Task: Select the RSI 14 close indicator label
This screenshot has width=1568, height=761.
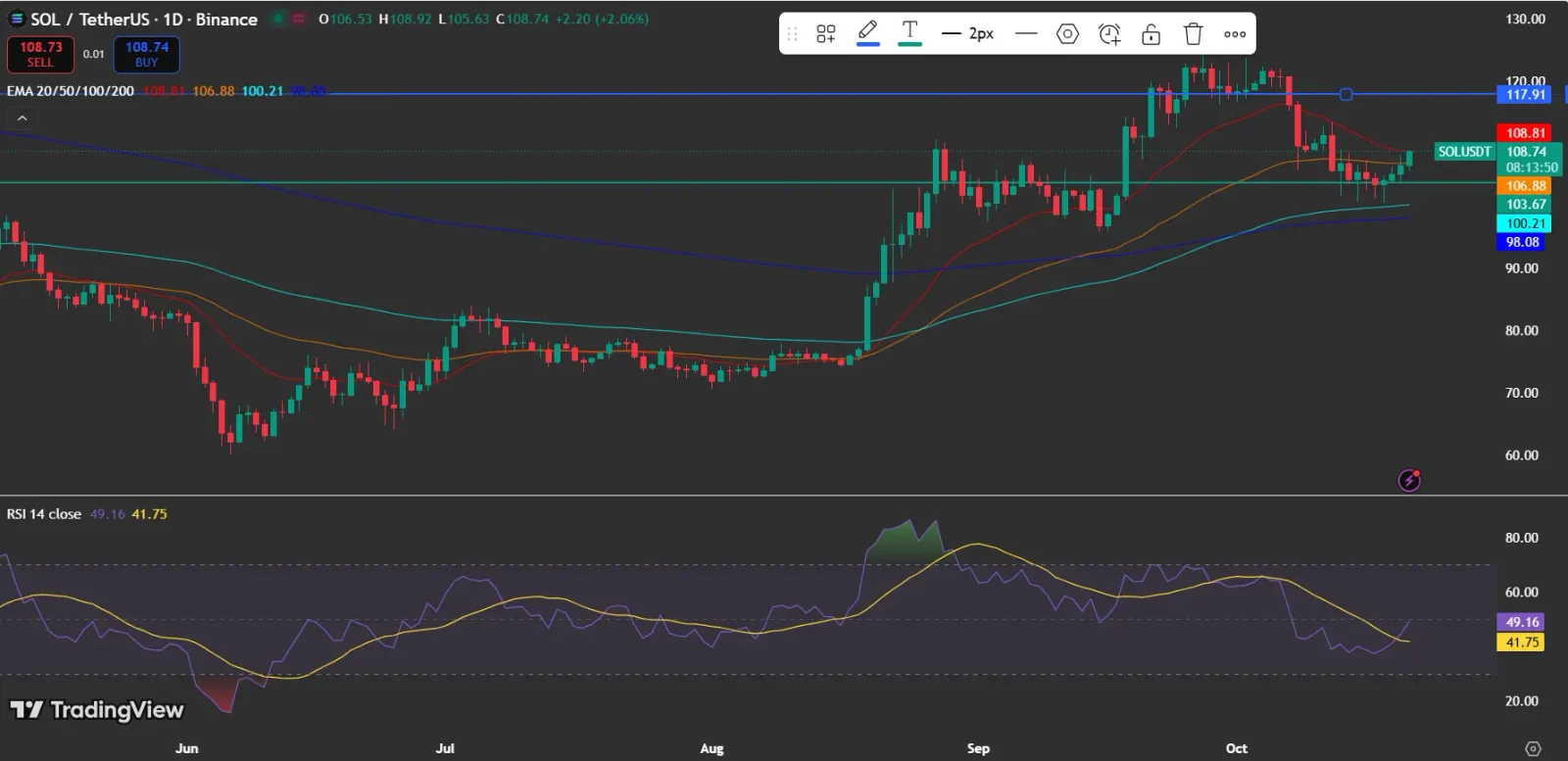Action: click(x=44, y=514)
